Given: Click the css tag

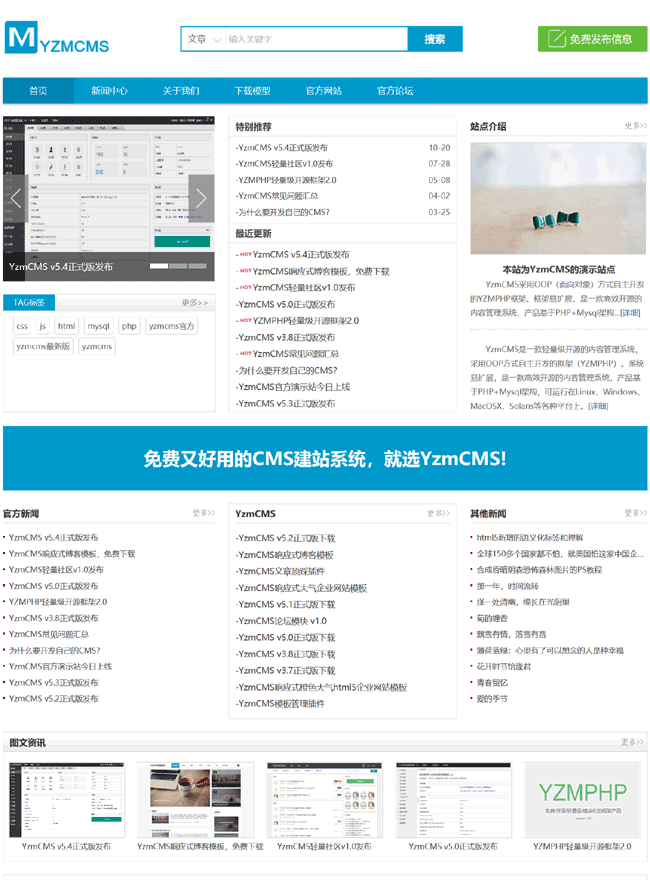Looking at the screenshot, I should click(x=22, y=326).
